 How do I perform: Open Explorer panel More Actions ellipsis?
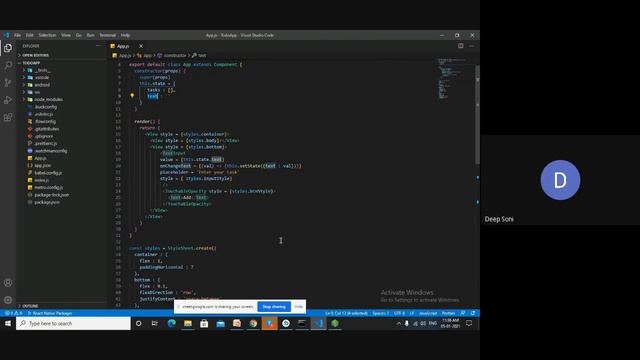coord(98,46)
